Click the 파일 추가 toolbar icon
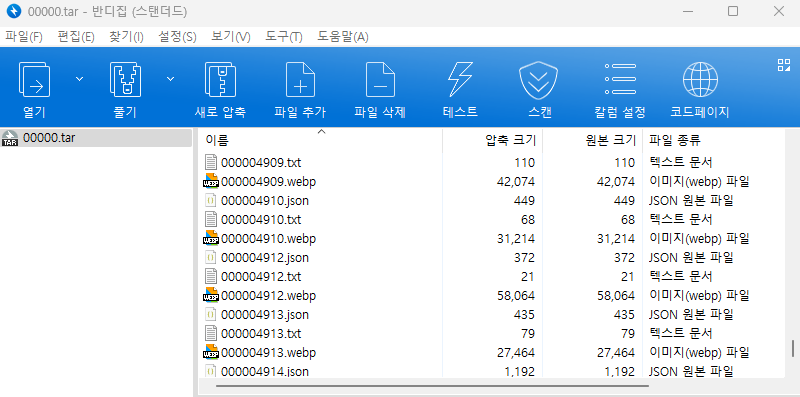Image resolution: width=800 pixels, height=397 pixels. (x=300, y=80)
